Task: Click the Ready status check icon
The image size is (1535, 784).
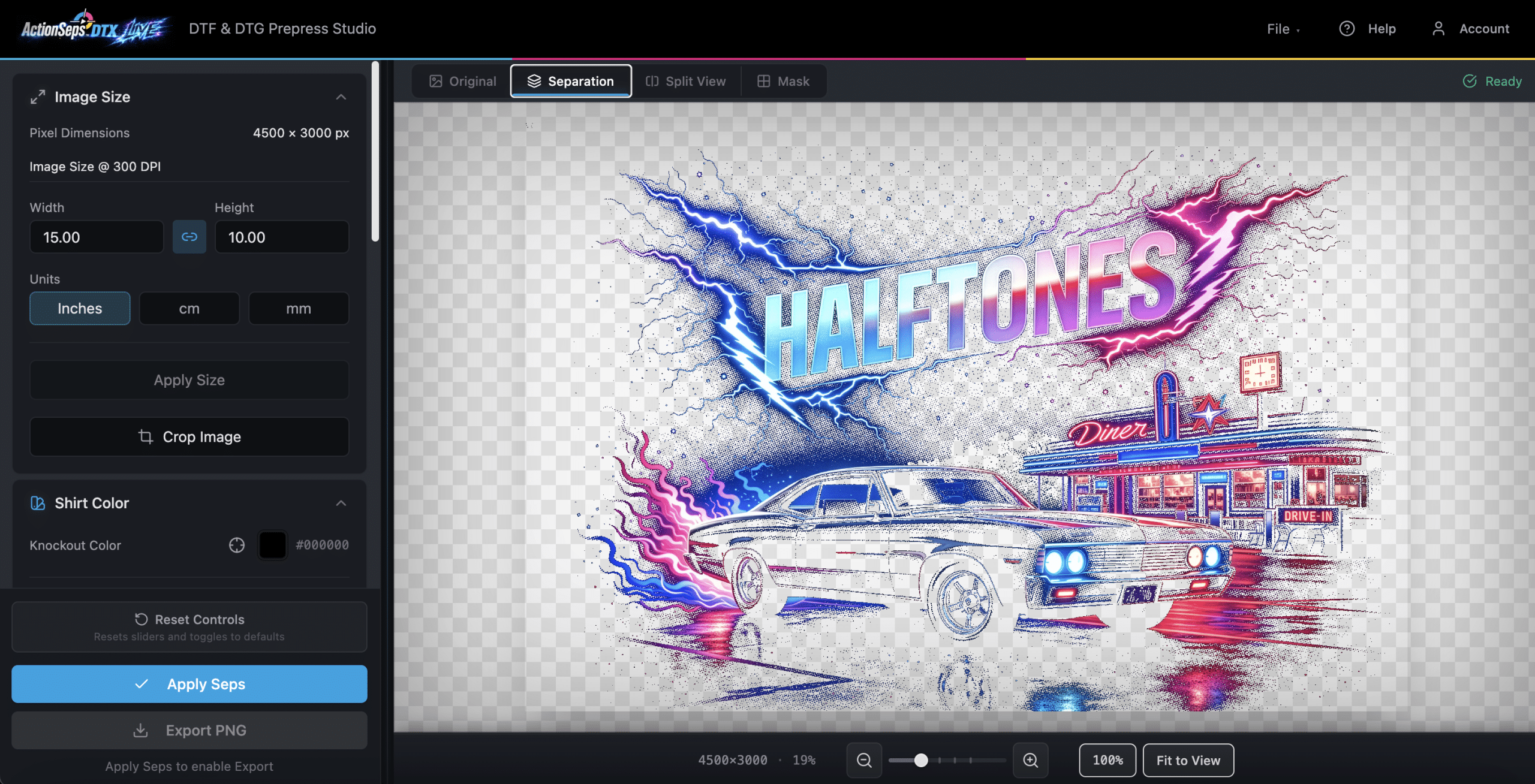Action: click(1470, 81)
